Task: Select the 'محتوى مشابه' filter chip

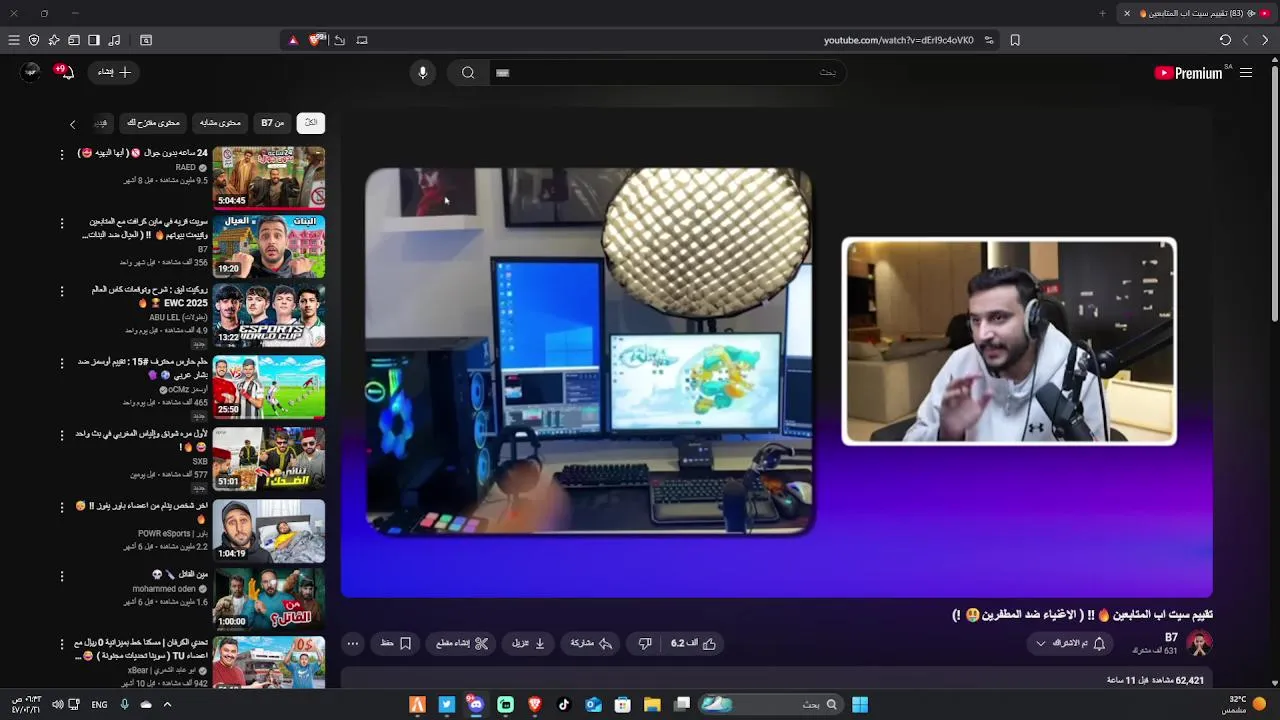Action: click(x=220, y=123)
